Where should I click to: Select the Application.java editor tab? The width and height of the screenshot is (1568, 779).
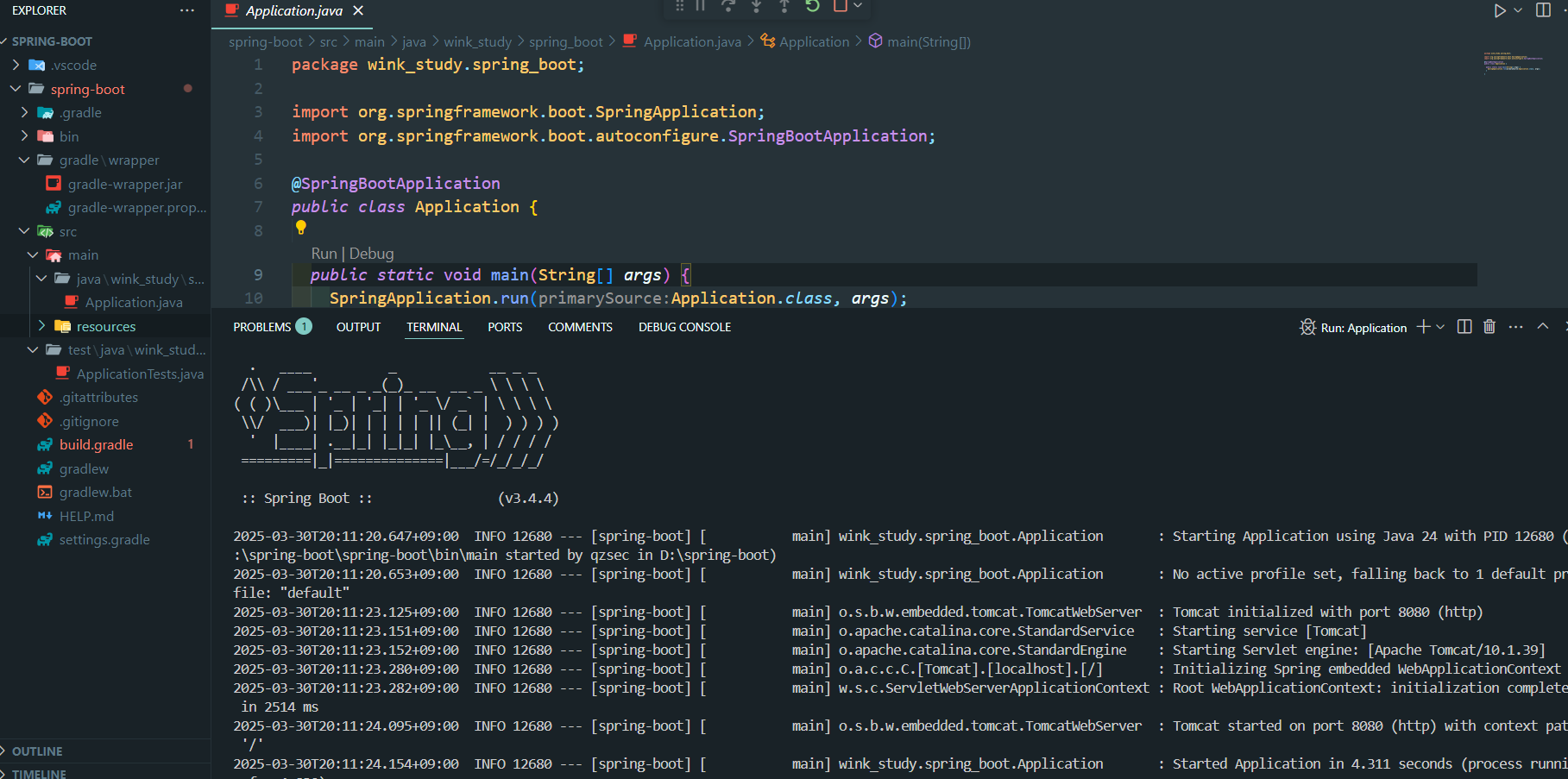(x=293, y=10)
